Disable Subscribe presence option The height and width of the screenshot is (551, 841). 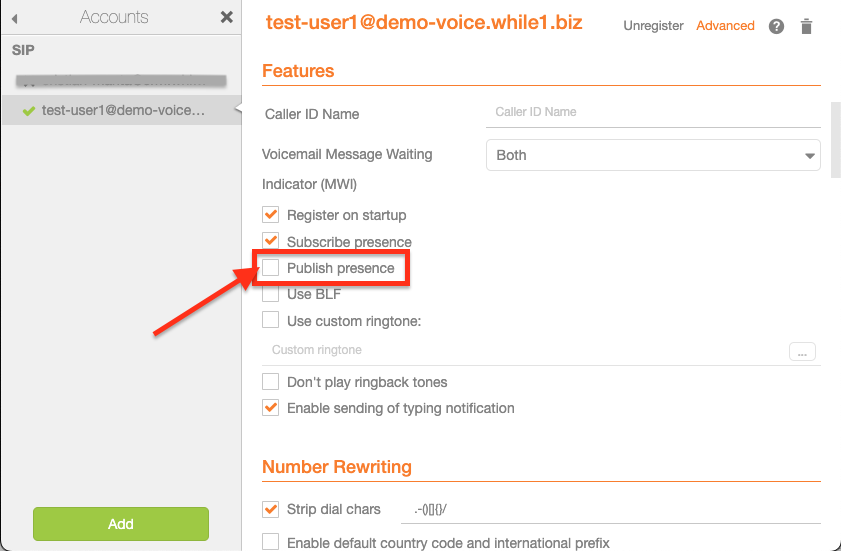pyautogui.click(x=270, y=241)
